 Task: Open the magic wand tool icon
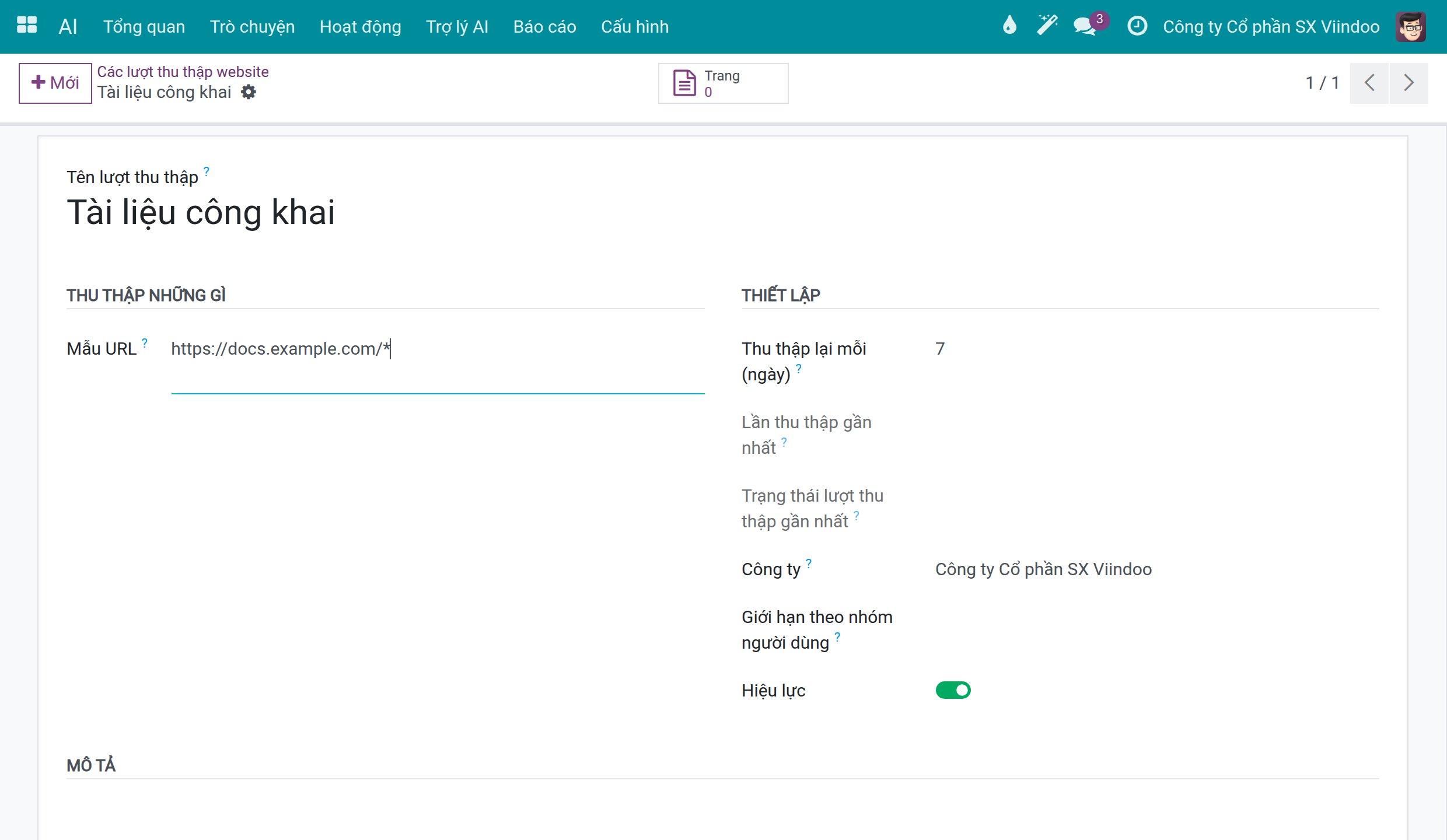pos(1047,26)
